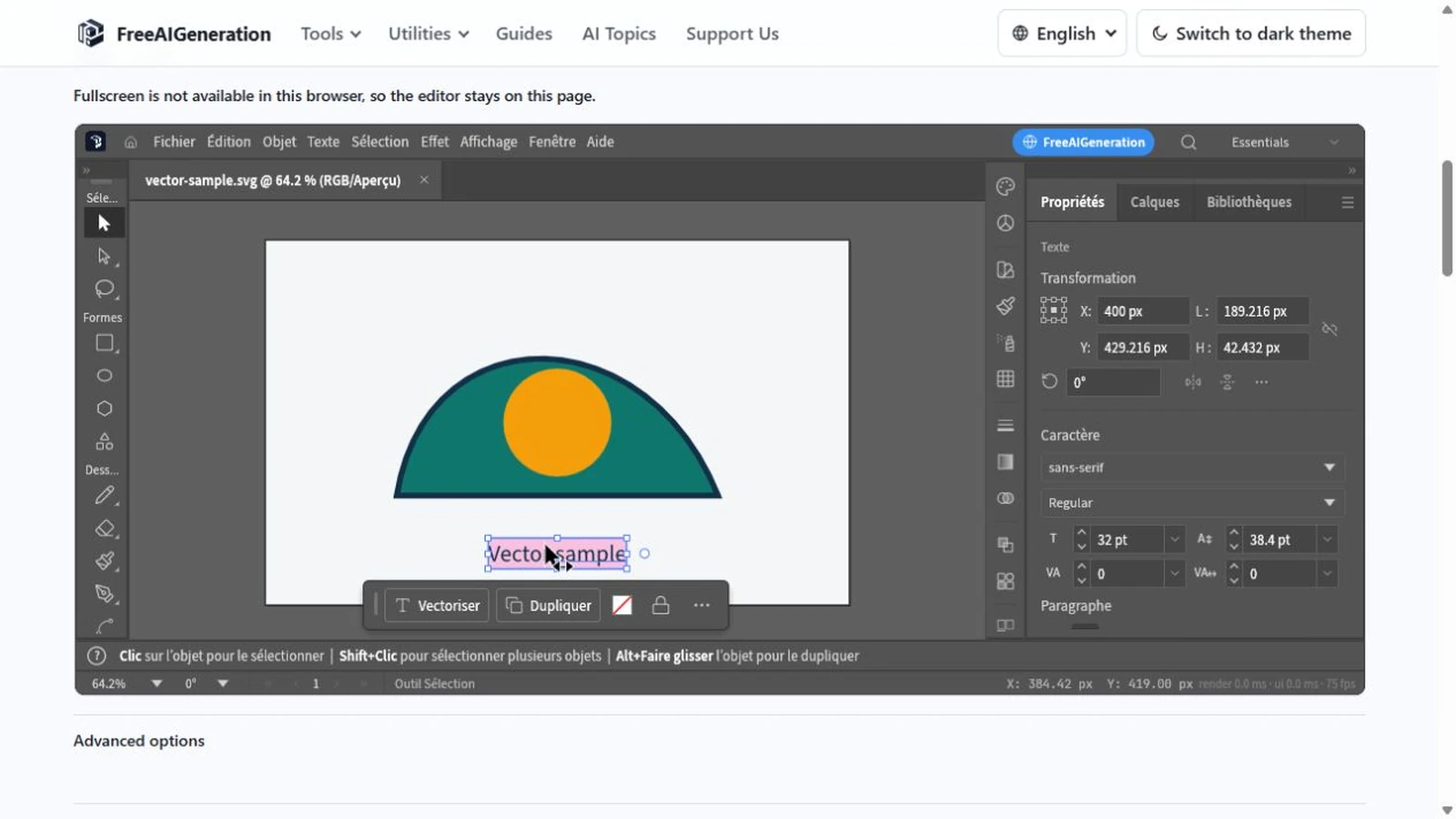This screenshot has width=1456, height=819.
Task: Open the Transparency overlapping circles panel icon
Action: (1005, 498)
